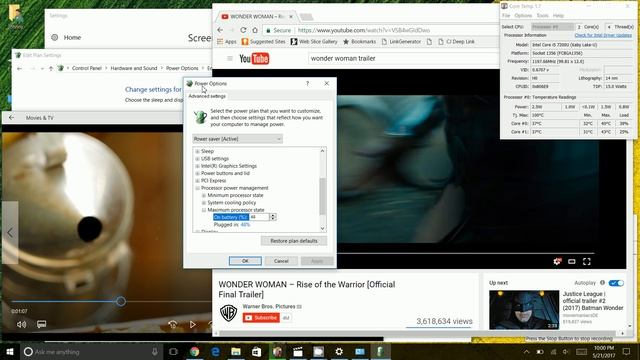Mute volume in Movies & TV
The width and height of the screenshot is (640, 360).
(21, 324)
